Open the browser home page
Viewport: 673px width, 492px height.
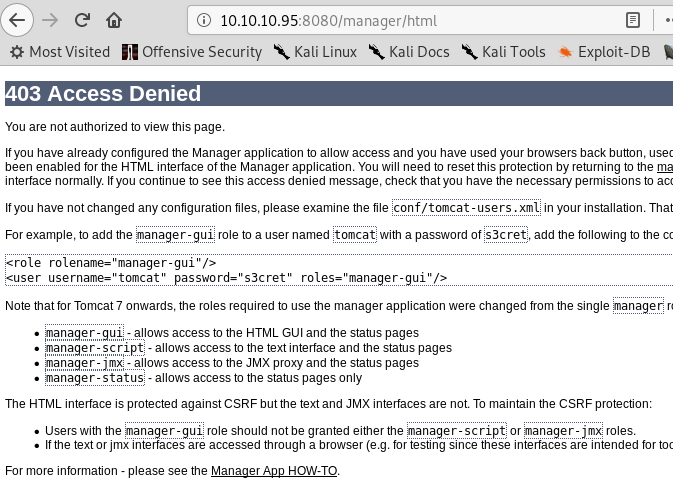pyautogui.click(x=114, y=20)
